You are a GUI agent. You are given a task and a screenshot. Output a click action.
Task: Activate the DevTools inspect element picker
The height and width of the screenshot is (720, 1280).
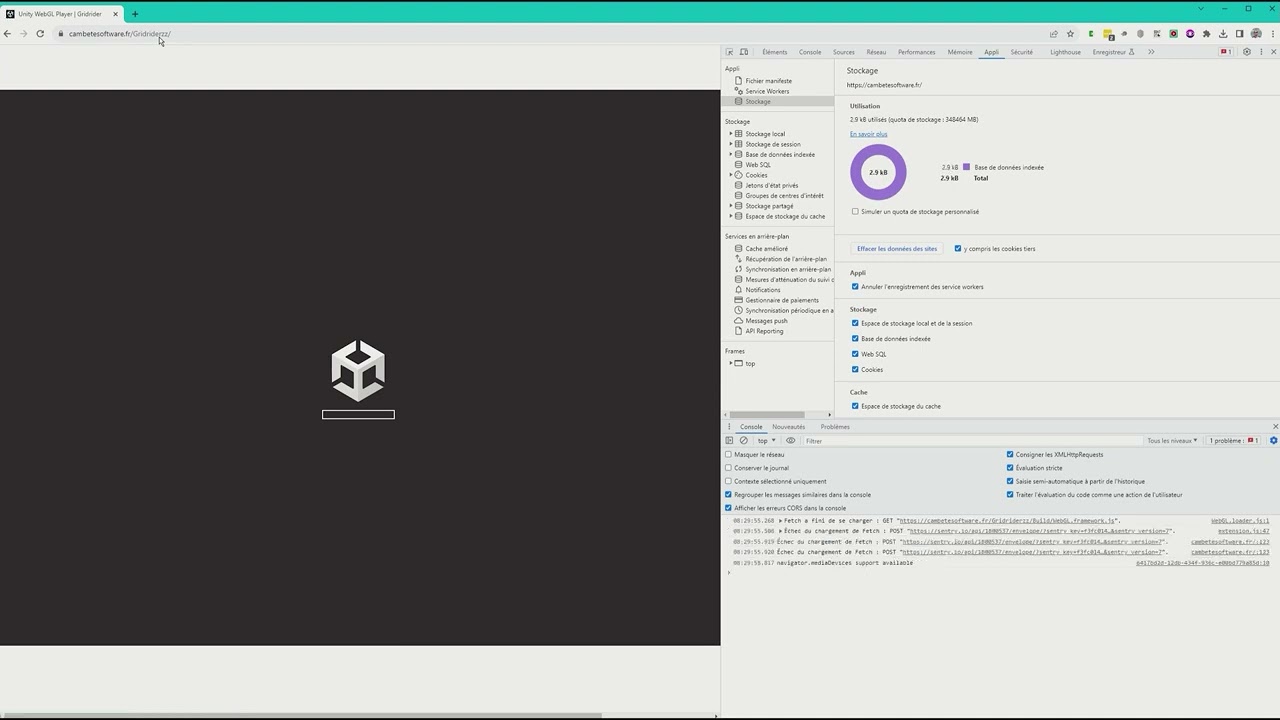[729, 52]
